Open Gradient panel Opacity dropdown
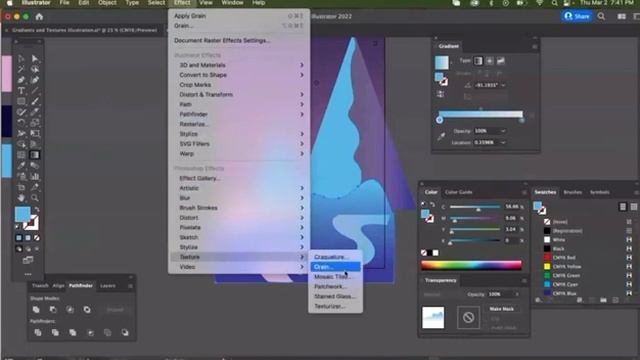640x360 pixels. pyautogui.click(x=503, y=131)
